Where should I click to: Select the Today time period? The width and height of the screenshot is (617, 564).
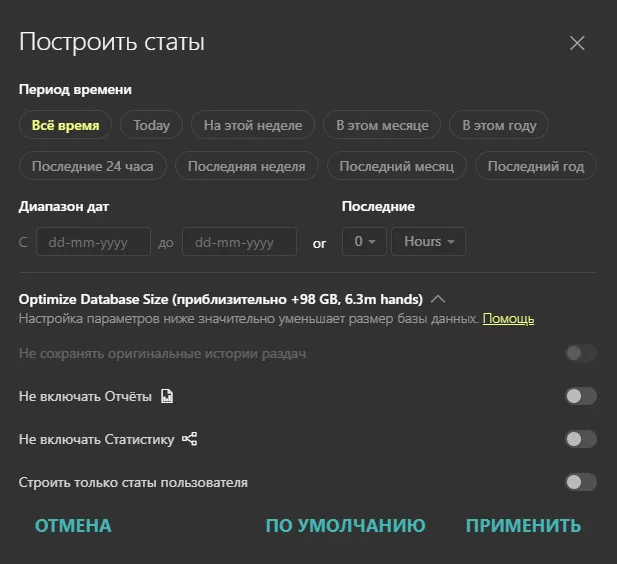(x=151, y=125)
